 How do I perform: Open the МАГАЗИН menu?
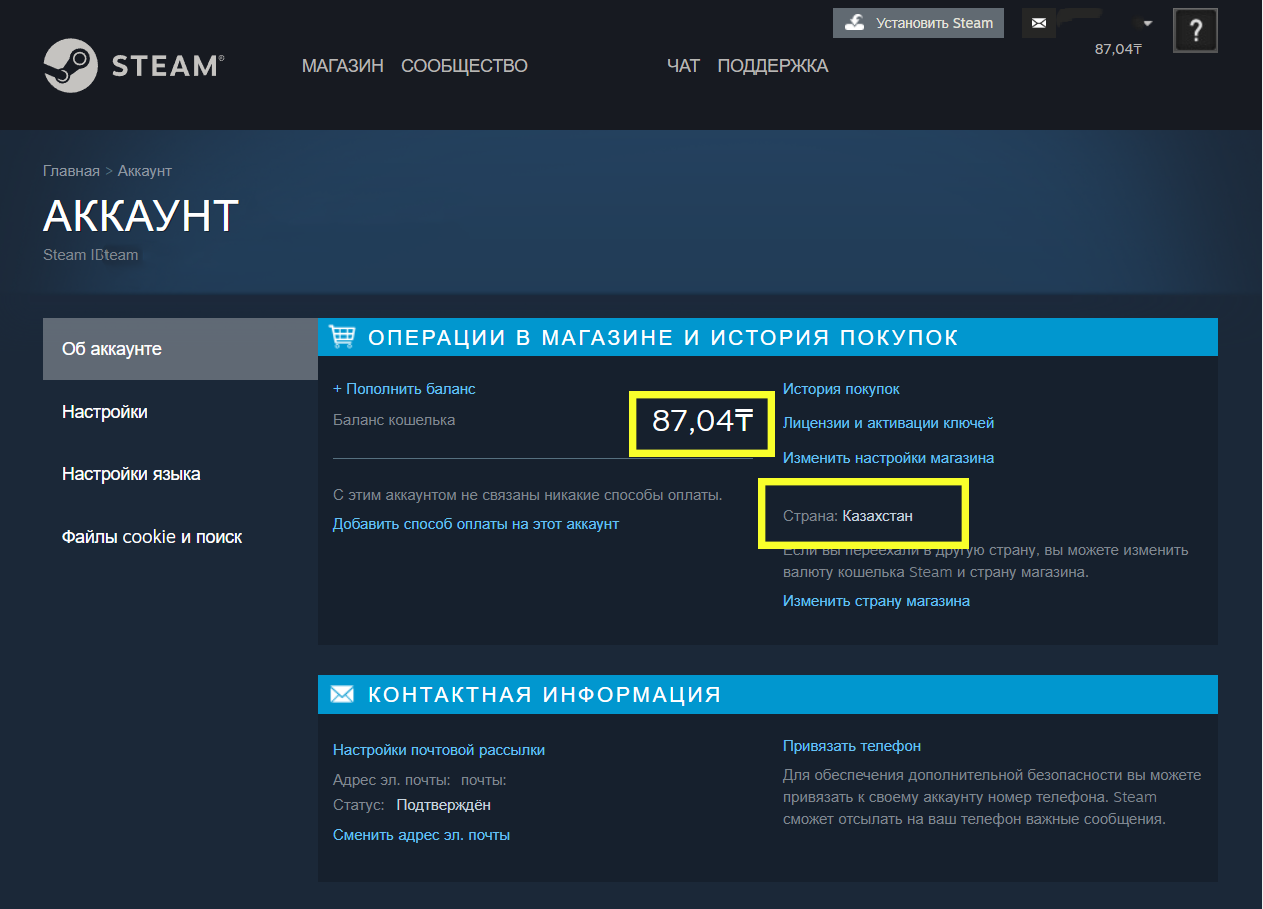pos(343,66)
